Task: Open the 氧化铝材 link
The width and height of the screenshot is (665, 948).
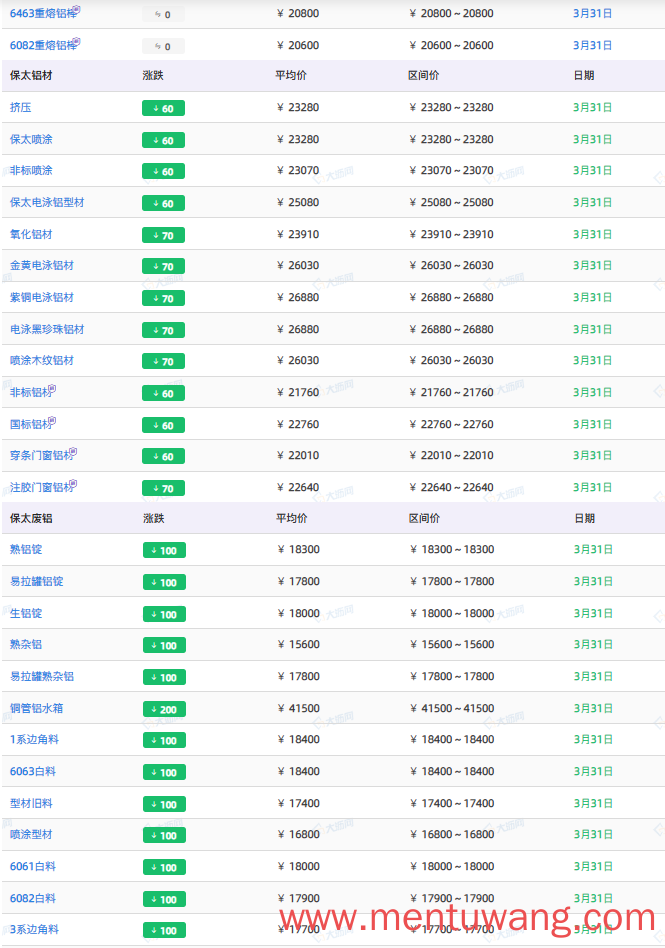Action: (x=31, y=235)
